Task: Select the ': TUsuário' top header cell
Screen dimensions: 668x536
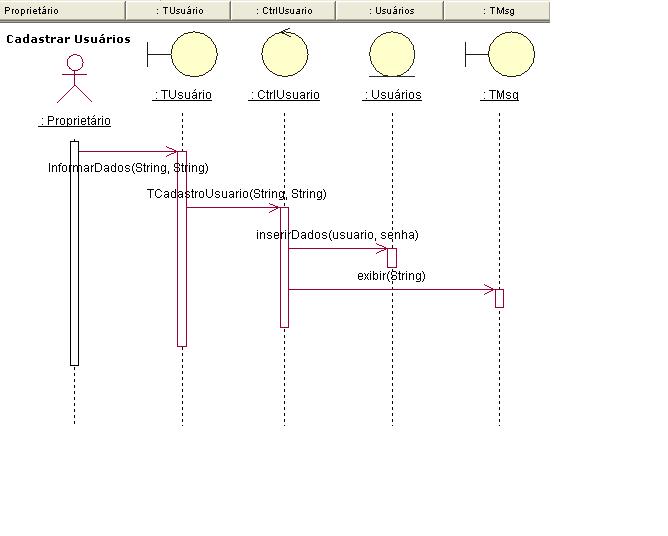Action: (178, 11)
